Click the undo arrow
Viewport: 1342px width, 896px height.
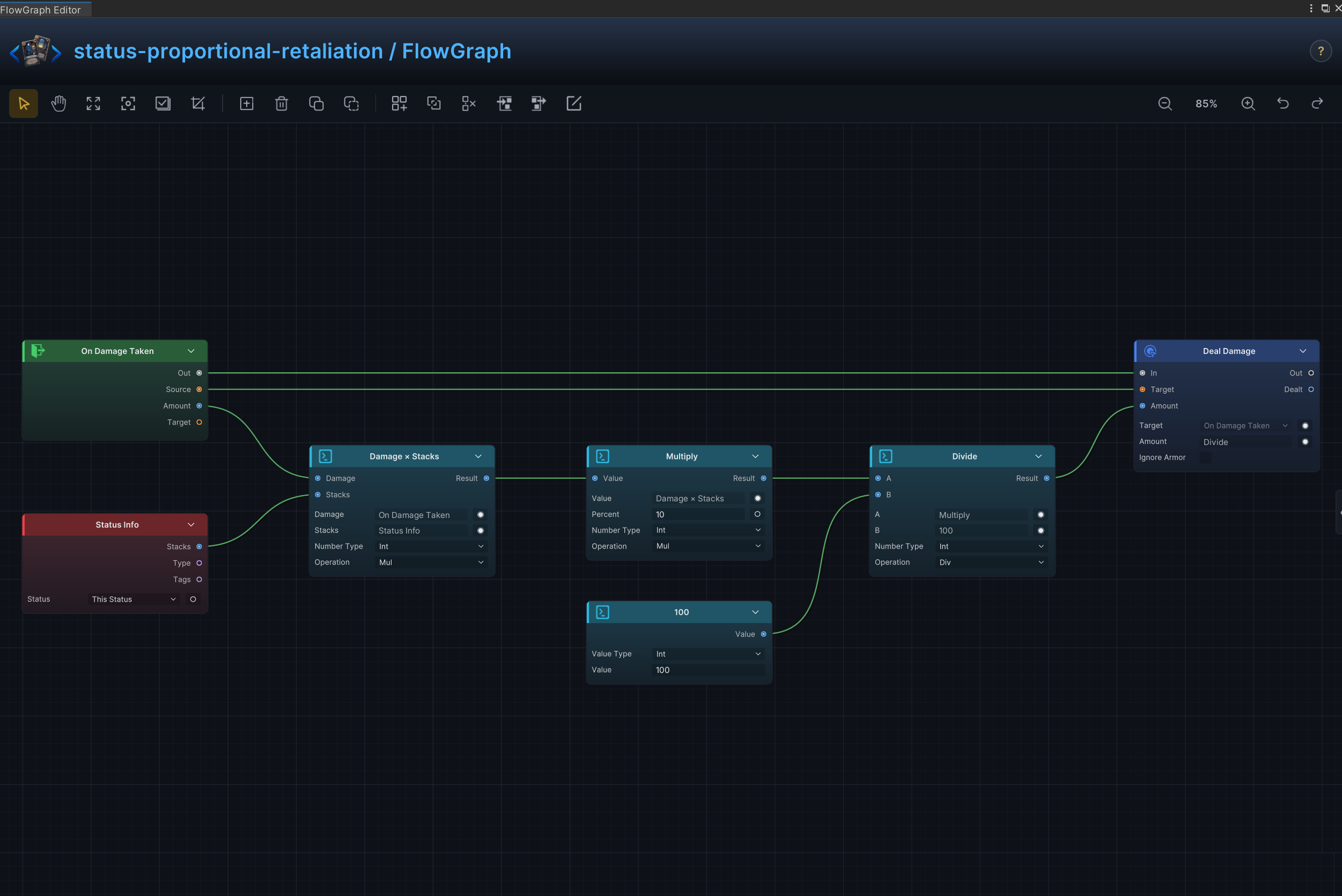pos(1283,103)
